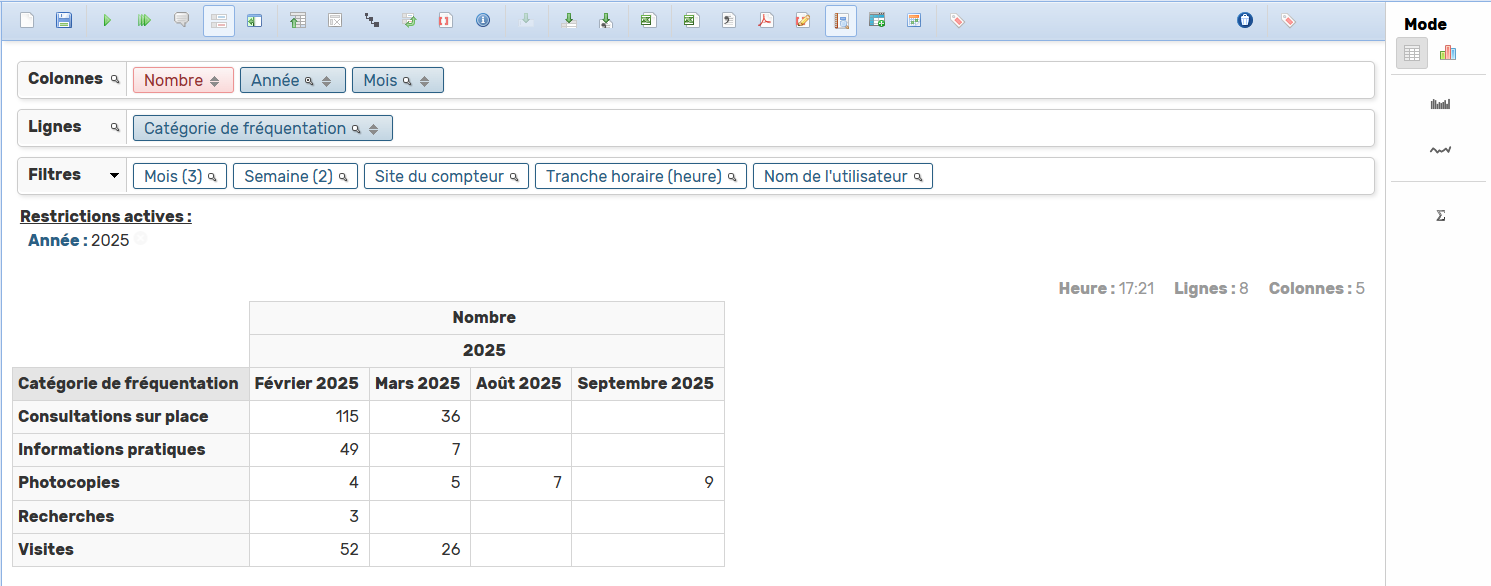Toggle the sigma totals option
The height and width of the screenshot is (586, 1491).
pos(1440,214)
